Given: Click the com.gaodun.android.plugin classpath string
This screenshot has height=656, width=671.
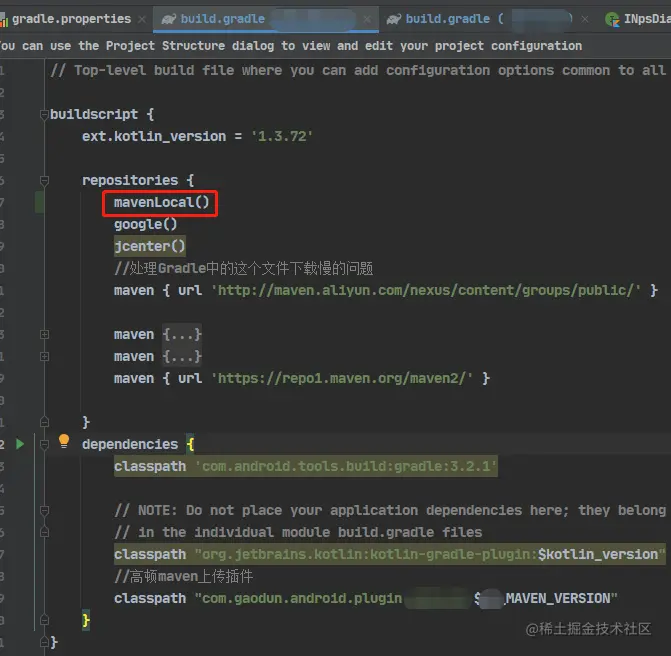Looking at the screenshot, I should click(x=406, y=598).
